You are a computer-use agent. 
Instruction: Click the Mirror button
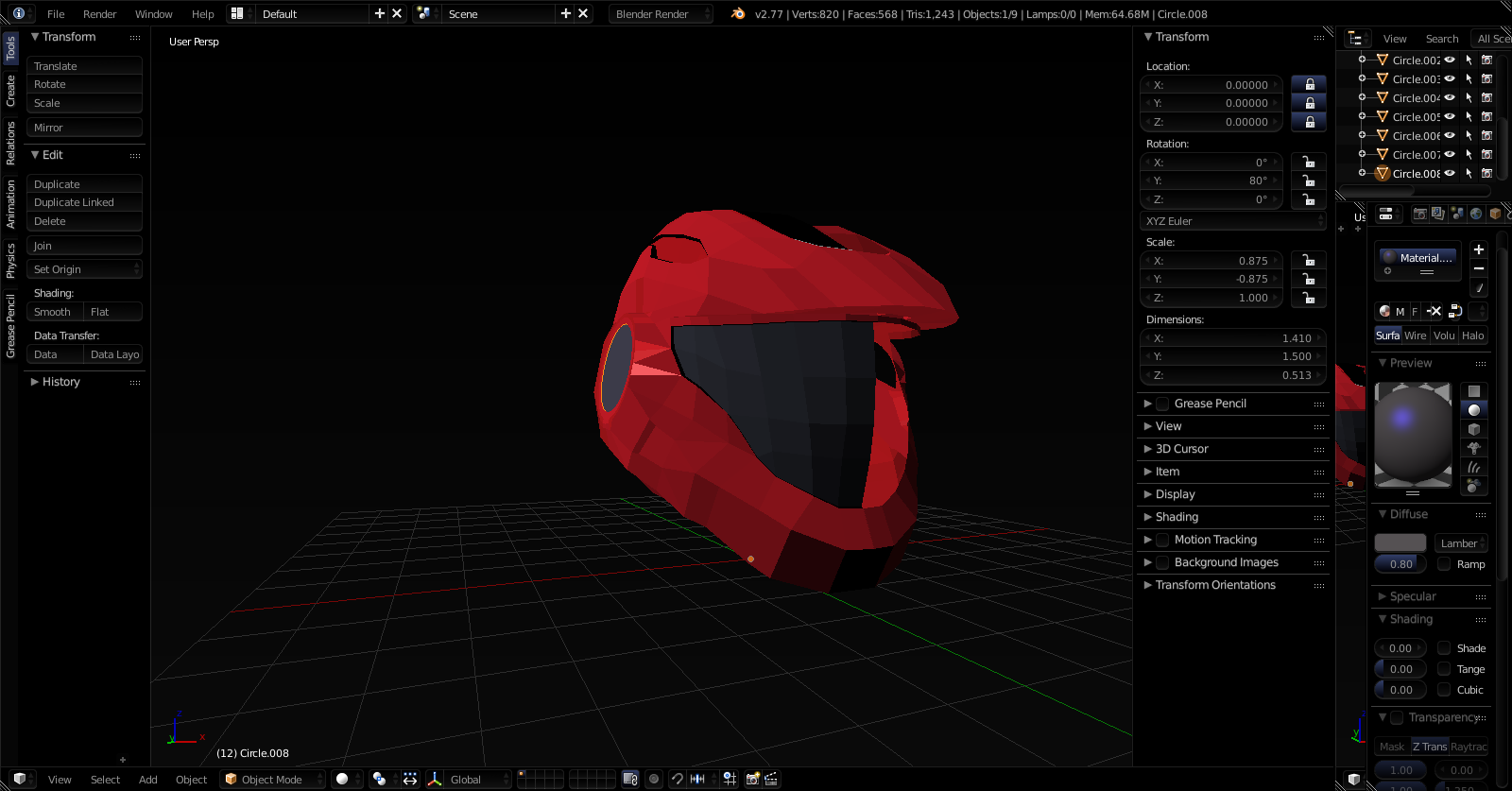[85, 128]
